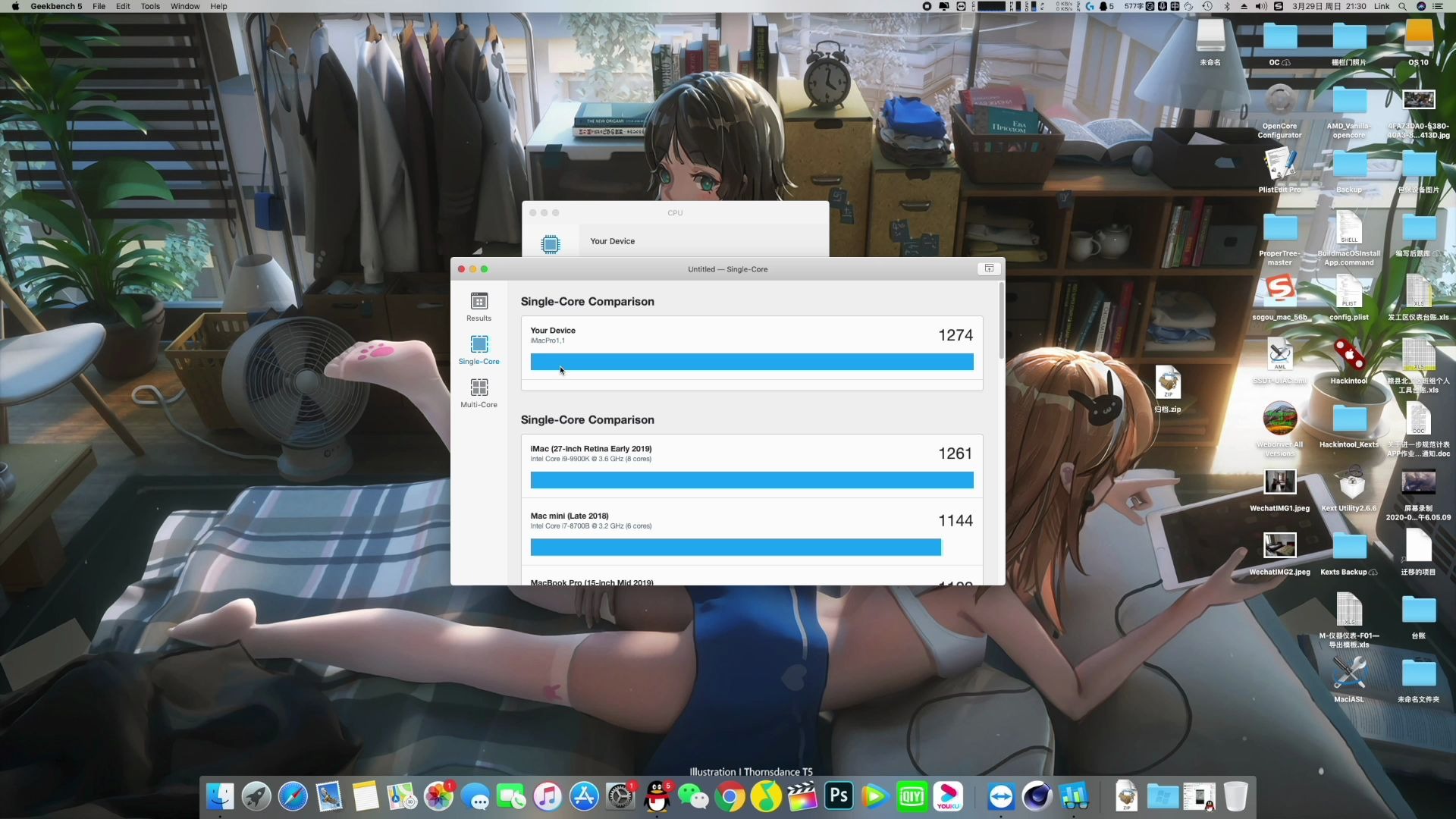Select config.plist file on desktop
This screenshot has height=819, width=1456.
pyautogui.click(x=1349, y=293)
